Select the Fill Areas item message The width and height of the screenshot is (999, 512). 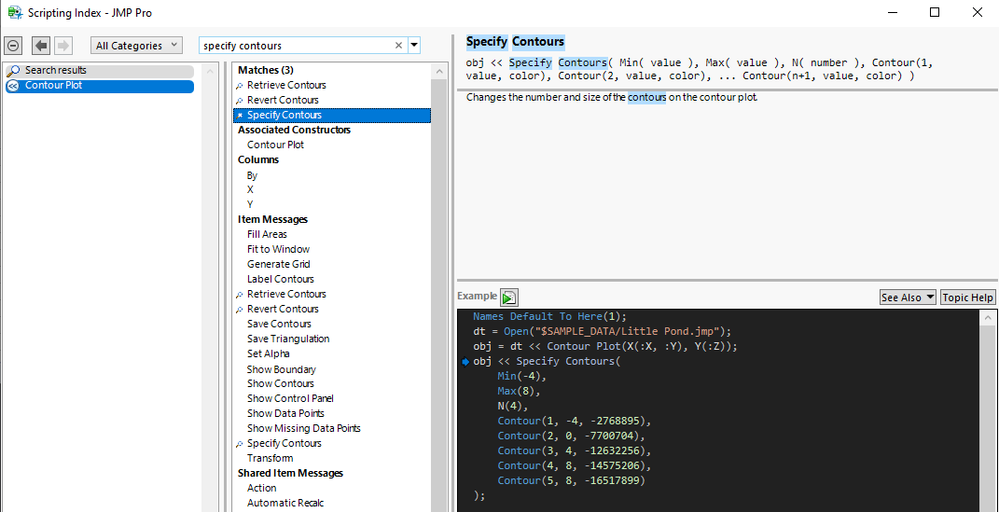click(x=267, y=234)
